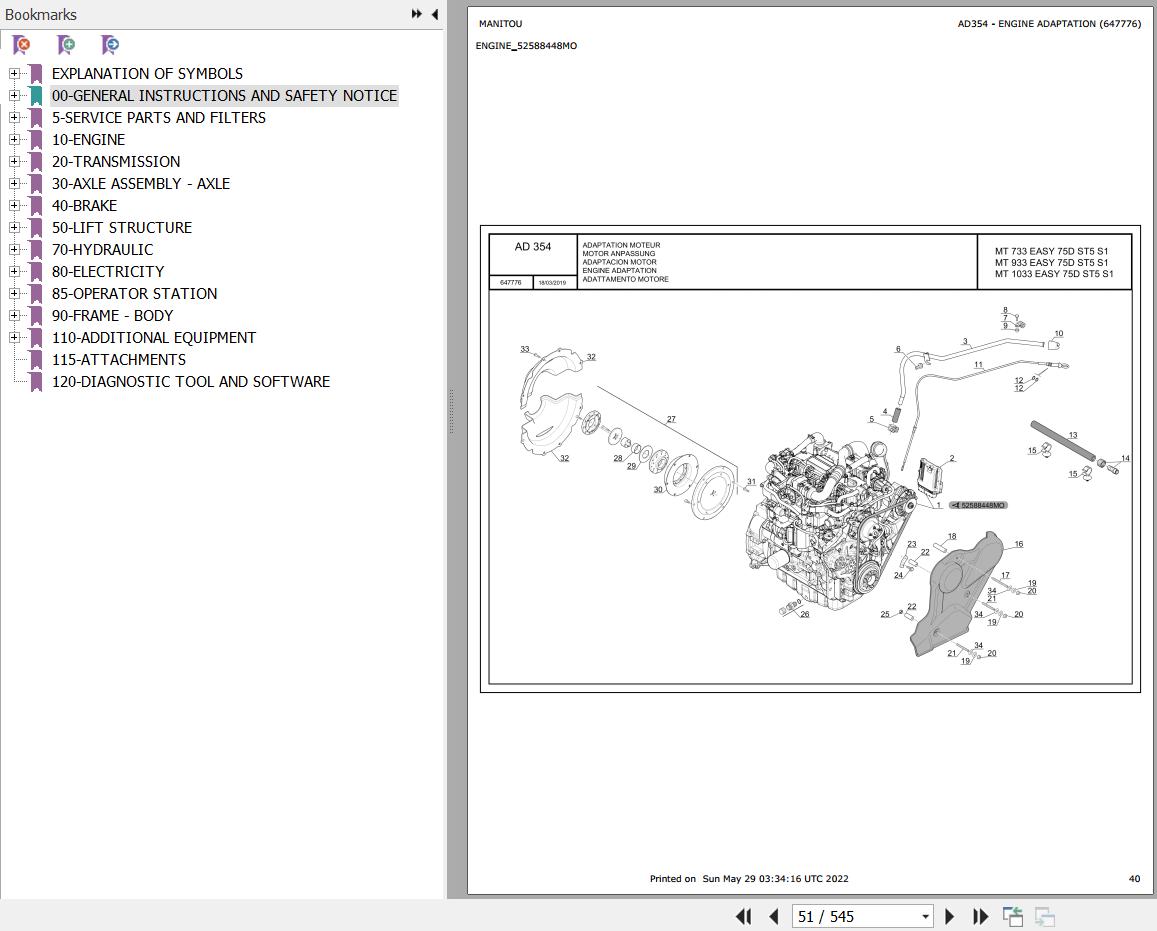The image size is (1157, 931).
Task: Open the 115-ATTACHMENTS bookmark
Action: (x=119, y=360)
